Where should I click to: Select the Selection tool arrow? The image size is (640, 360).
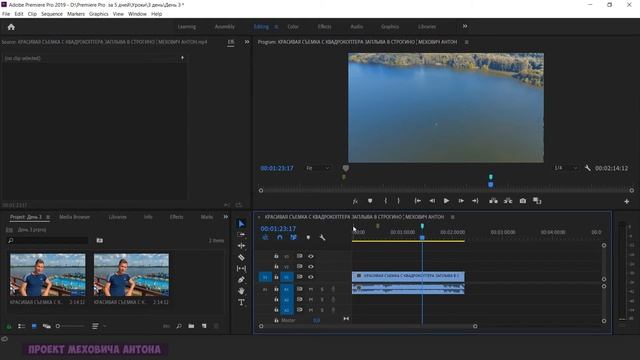[241, 224]
